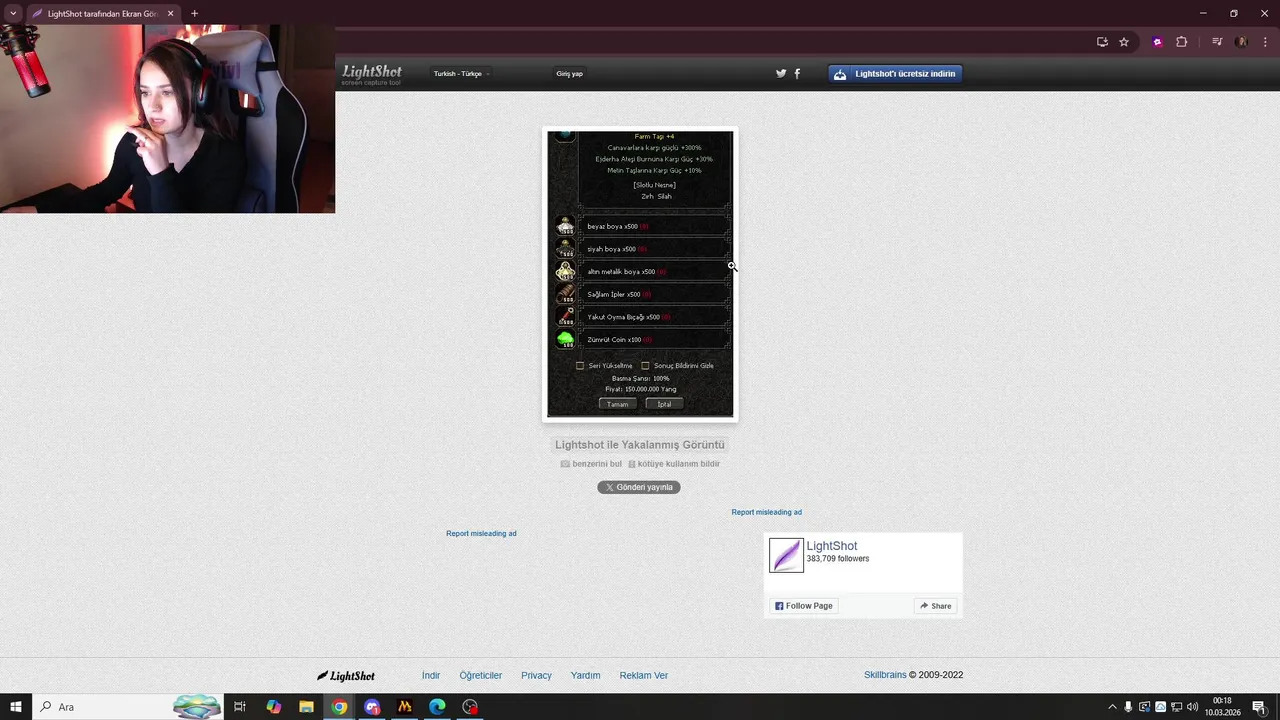The width and height of the screenshot is (1280, 720).
Task: Open the recording app taskbar icon
Action: [x=470, y=707]
